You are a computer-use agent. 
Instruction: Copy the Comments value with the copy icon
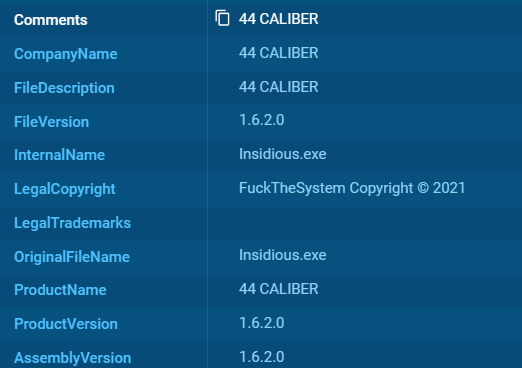222,18
